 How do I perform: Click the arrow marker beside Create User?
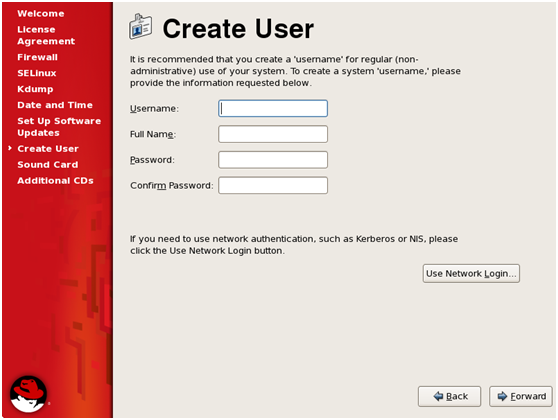[x=10, y=148]
